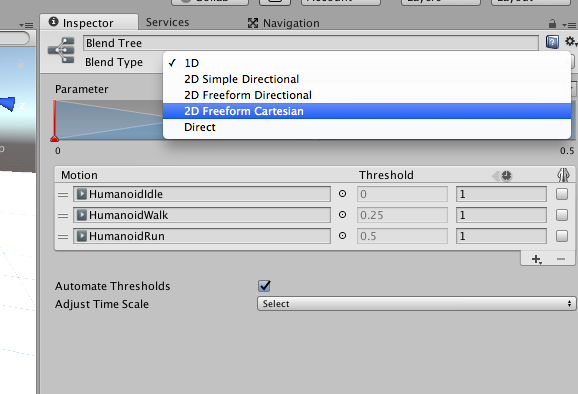Open the Services tab

tap(167, 22)
